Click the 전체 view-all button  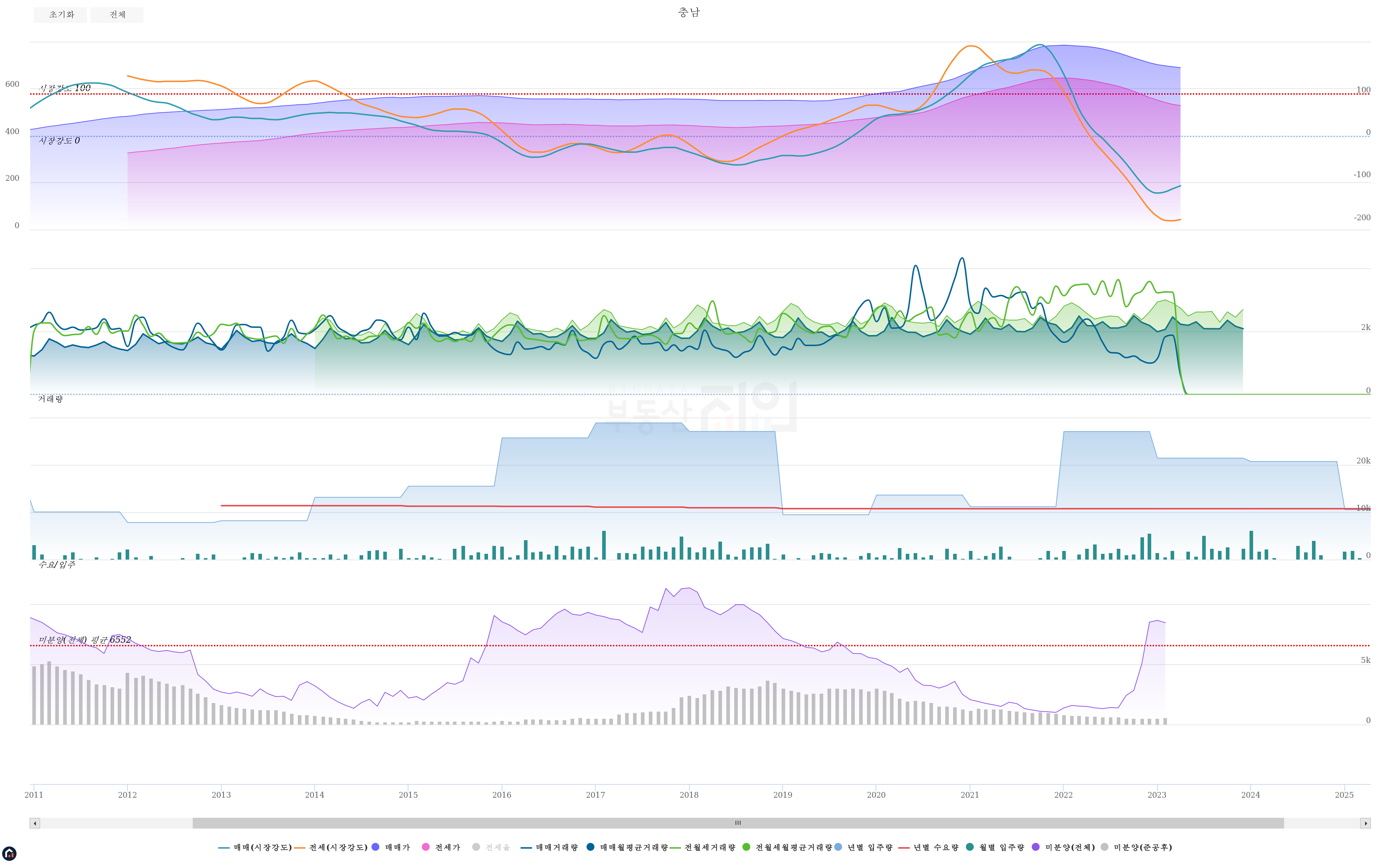click(x=117, y=15)
